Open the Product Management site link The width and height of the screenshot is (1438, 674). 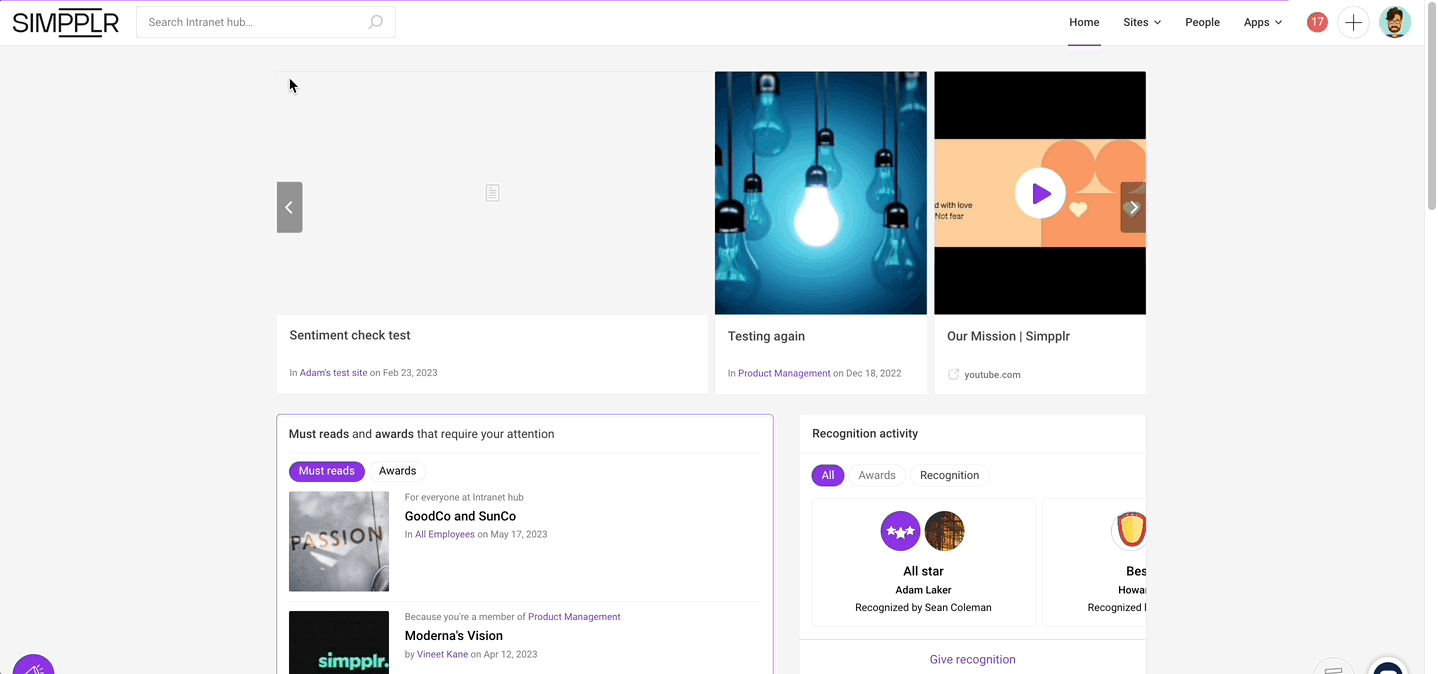pyautogui.click(x=784, y=373)
